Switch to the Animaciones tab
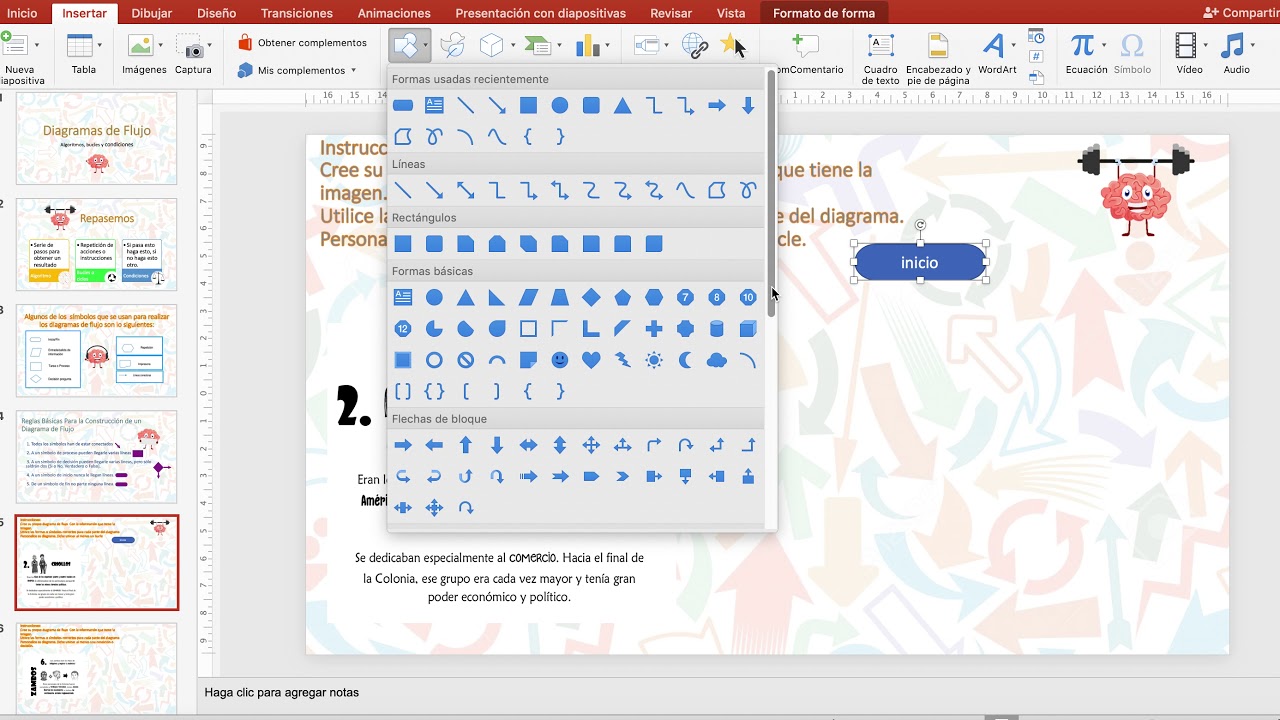Image resolution: width=1280 pixels, height=720 pixels. tap(394, 13)
